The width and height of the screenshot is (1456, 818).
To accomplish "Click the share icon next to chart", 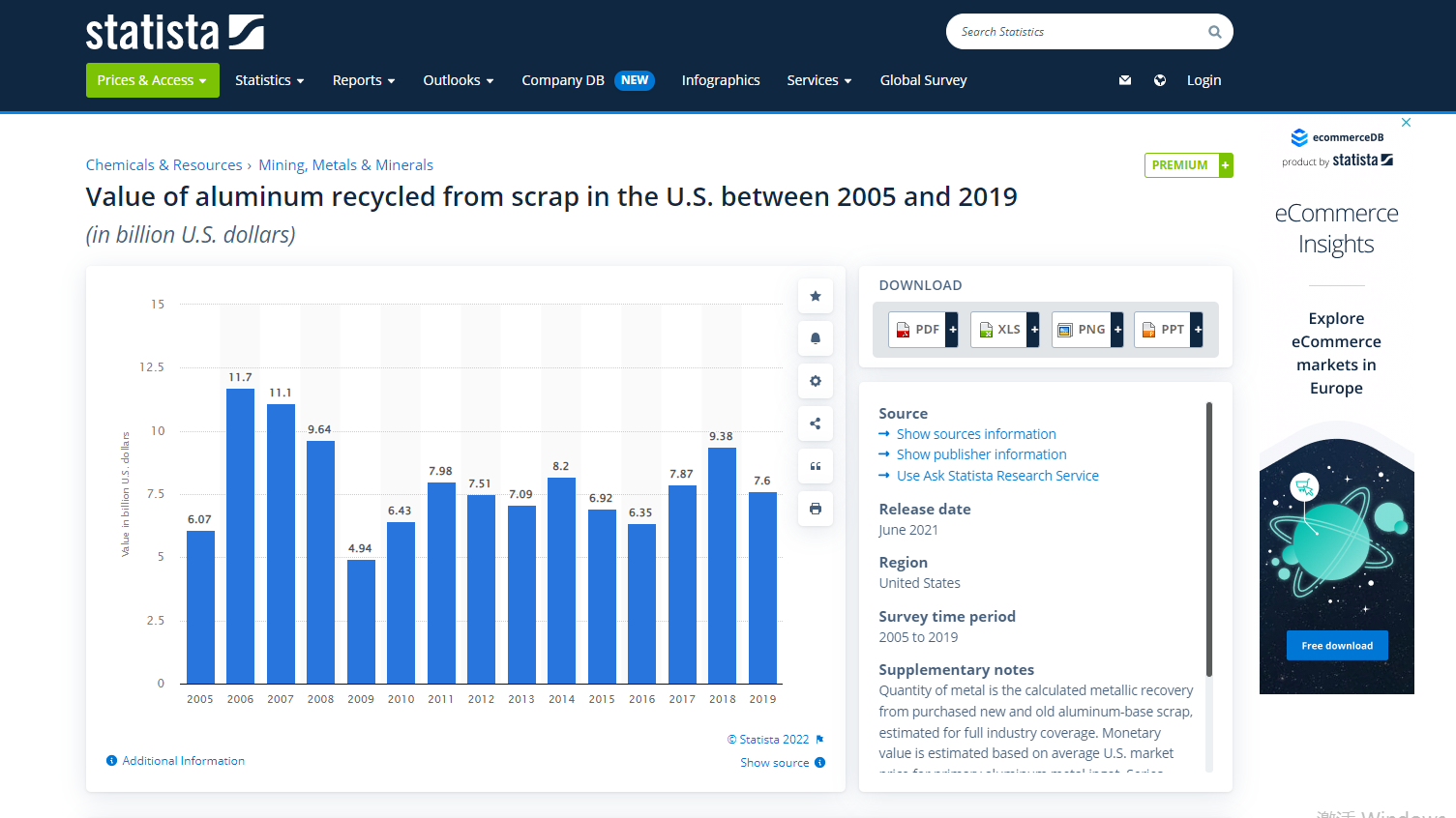I will coord(816,424).
